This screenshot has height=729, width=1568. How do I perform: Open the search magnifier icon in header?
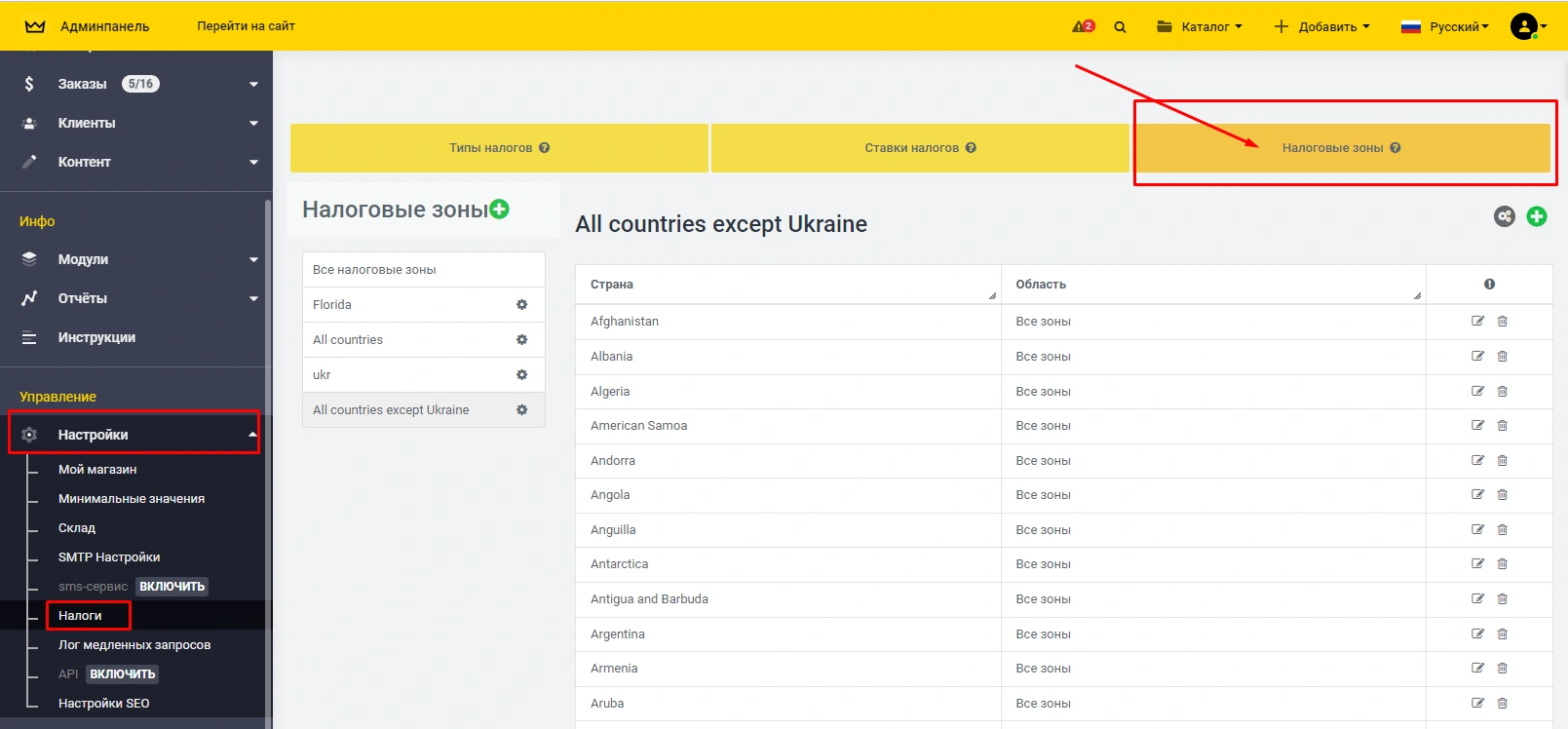[x=1120, y=27]
